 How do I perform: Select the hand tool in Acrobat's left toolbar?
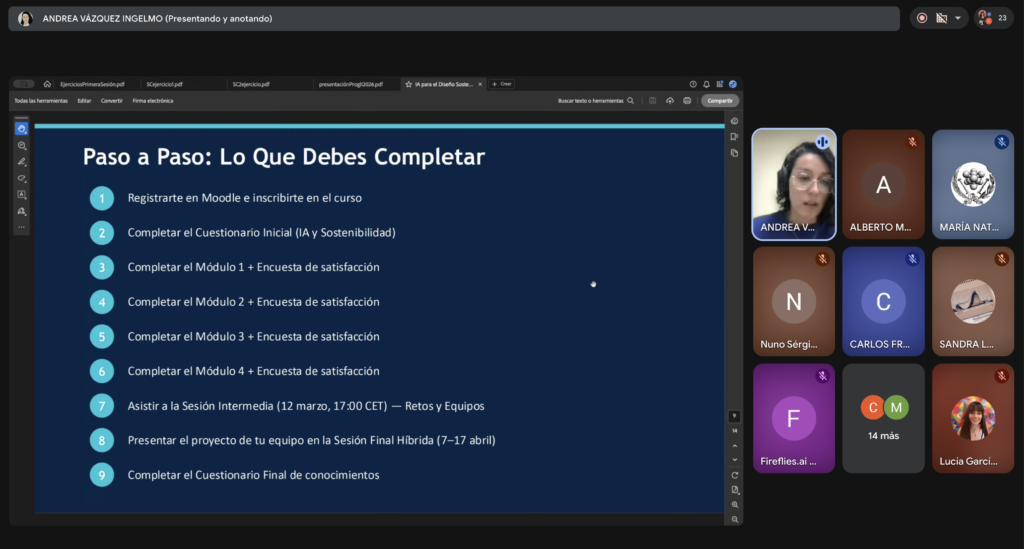(x=21, y=129)
